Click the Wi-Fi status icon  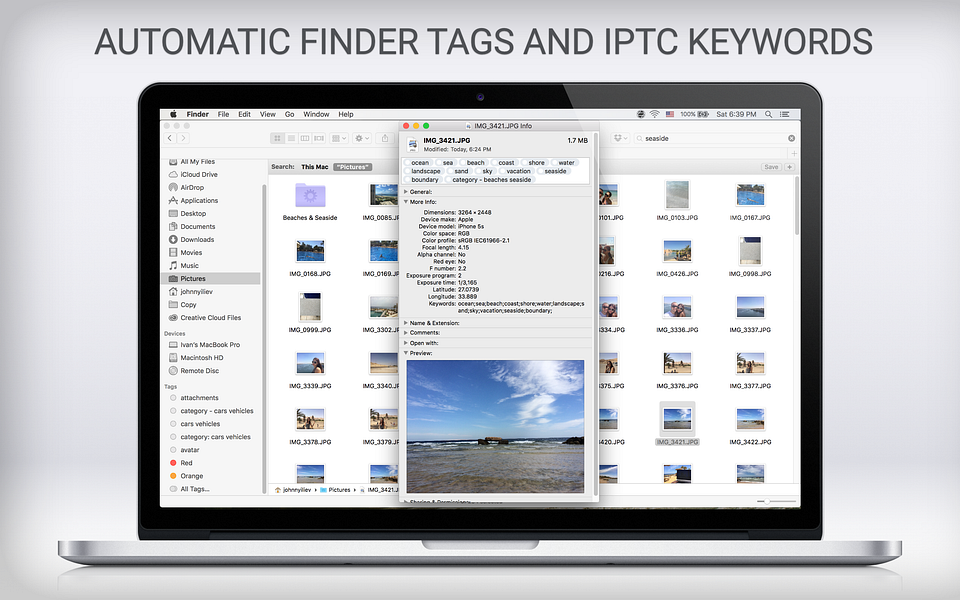pyautogui.click(x=654, y=114)
